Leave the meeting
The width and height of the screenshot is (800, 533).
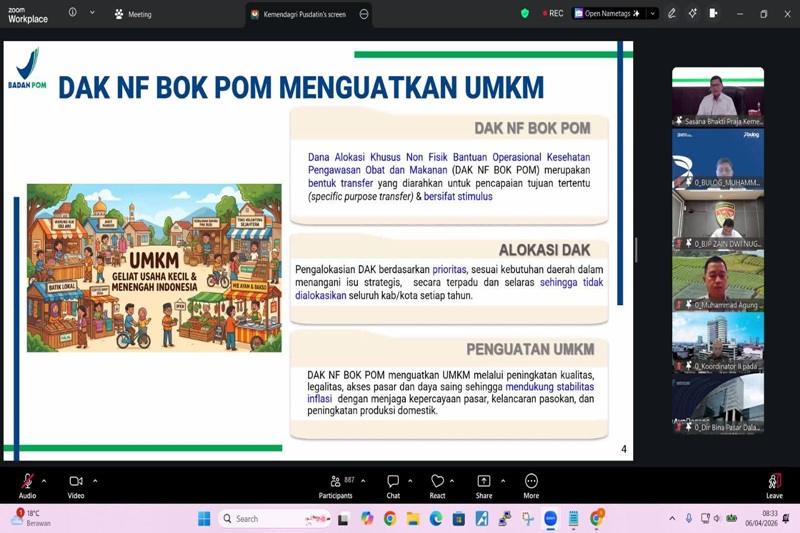774,484
